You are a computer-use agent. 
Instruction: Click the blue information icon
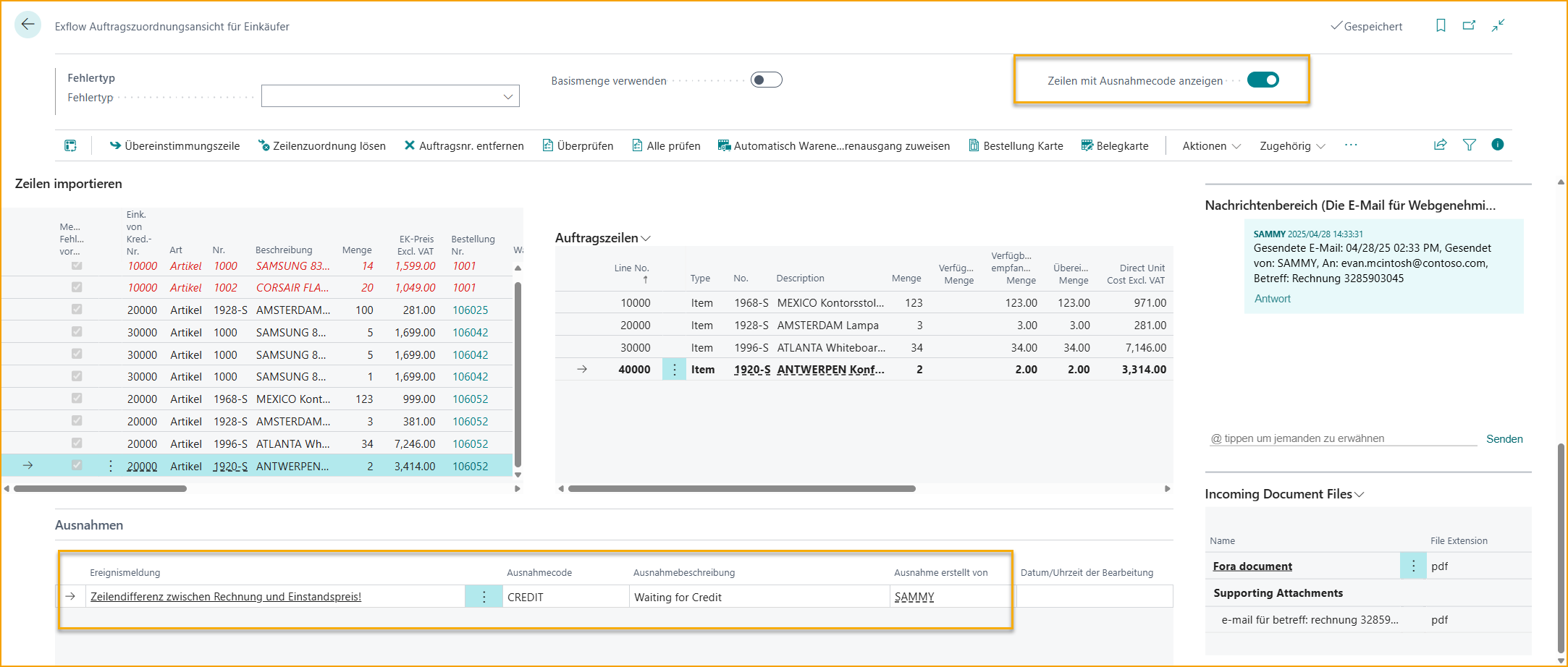pos(1497,145)
